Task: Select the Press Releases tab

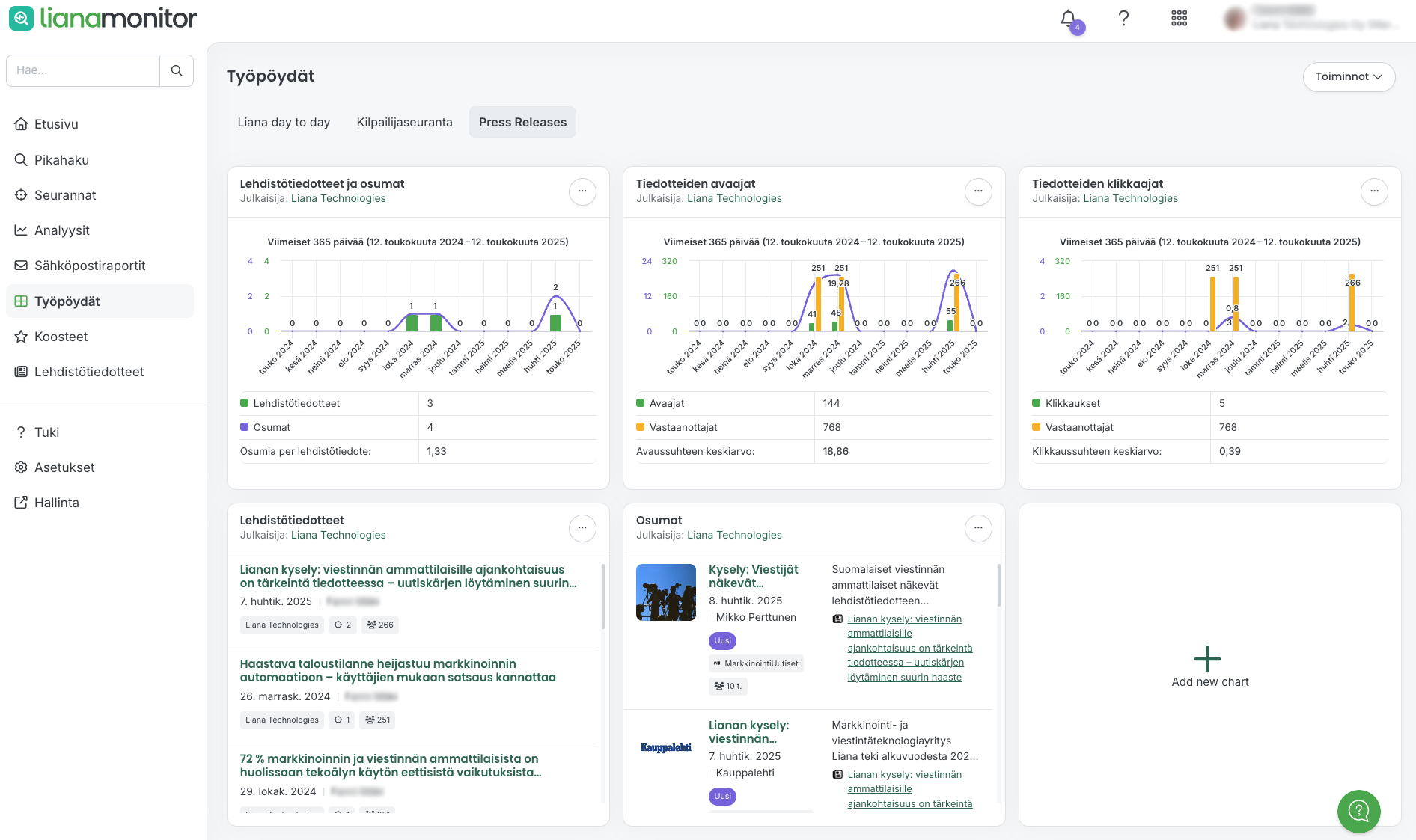Action: pos(522,122)
